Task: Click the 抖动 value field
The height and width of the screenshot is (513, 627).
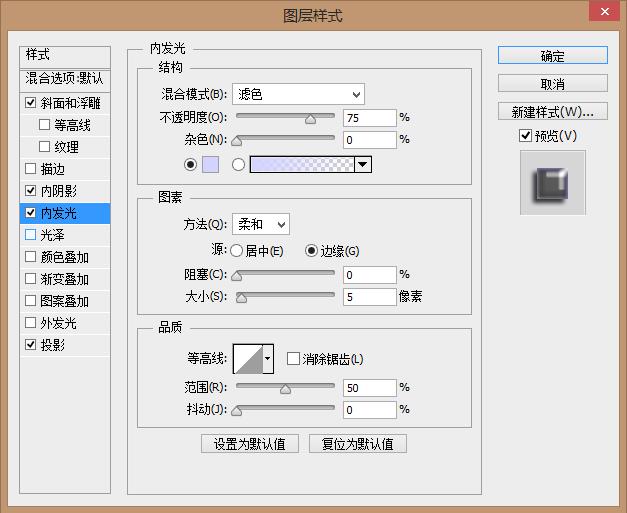Action: [369, 410]
